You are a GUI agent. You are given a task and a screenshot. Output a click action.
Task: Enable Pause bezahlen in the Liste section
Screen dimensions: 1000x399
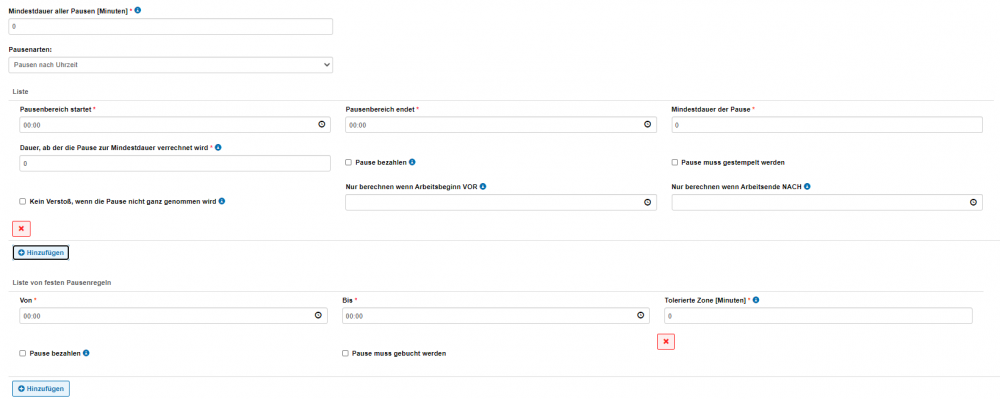tap(348, 163)
